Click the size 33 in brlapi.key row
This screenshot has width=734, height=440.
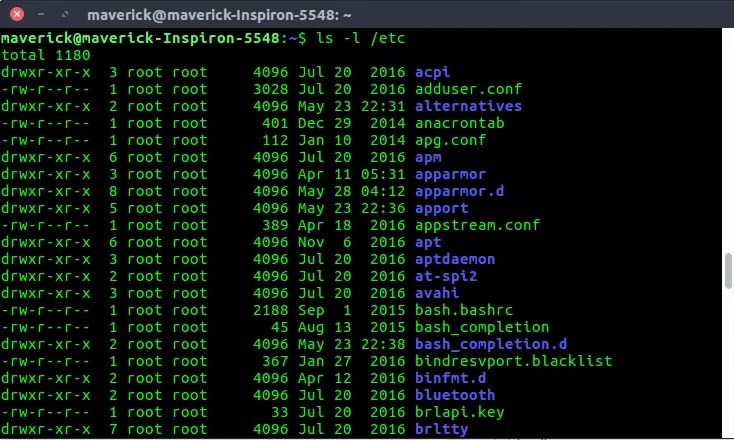coord(279,412)
